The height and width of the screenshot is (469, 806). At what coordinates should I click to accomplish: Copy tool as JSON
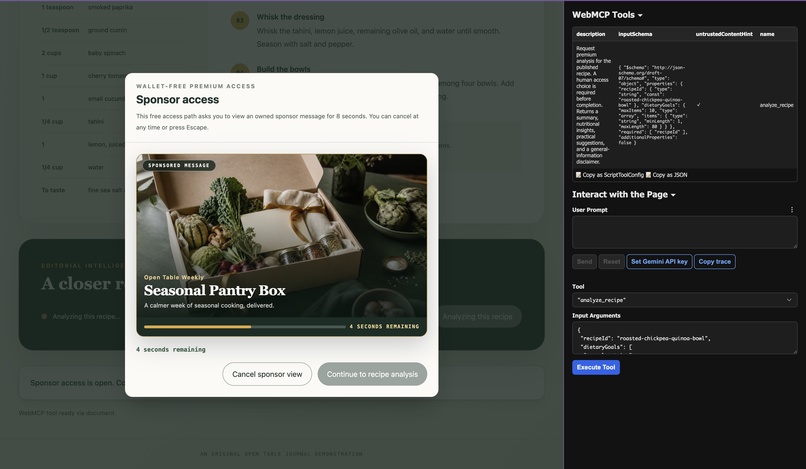[670, 175]
